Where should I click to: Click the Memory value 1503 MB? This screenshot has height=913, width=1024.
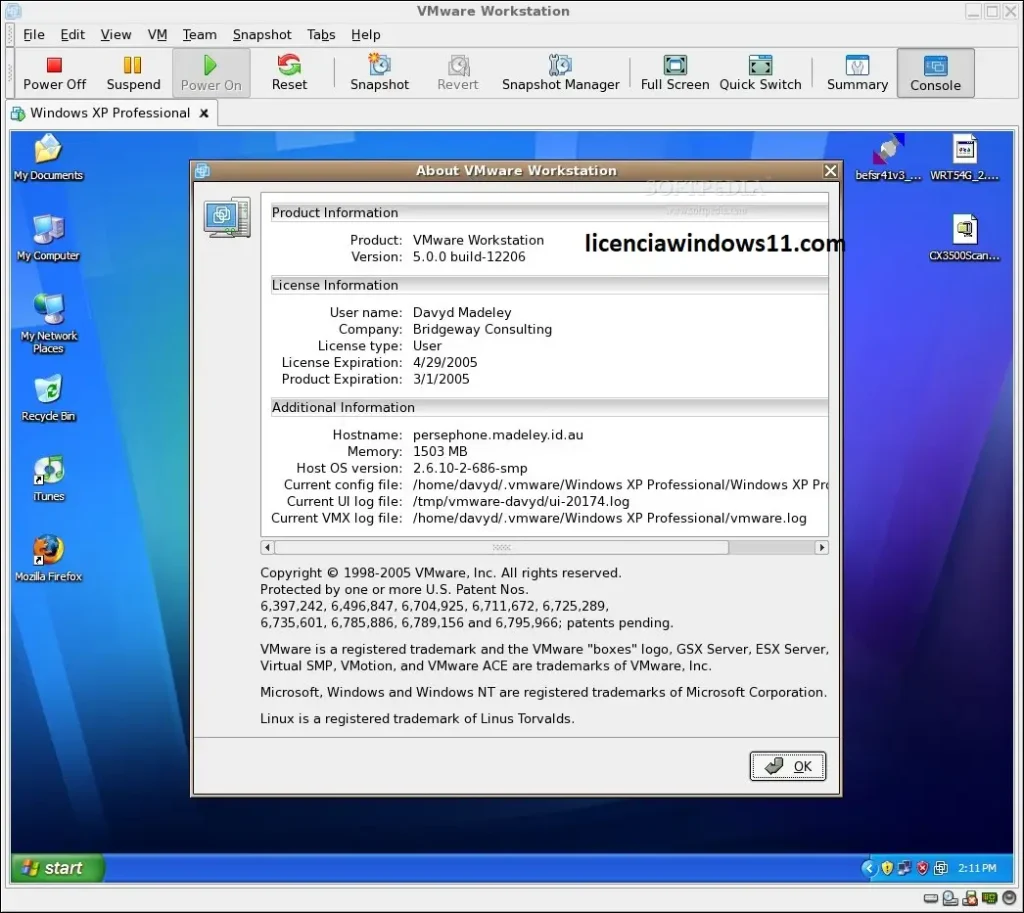point(440,451)
